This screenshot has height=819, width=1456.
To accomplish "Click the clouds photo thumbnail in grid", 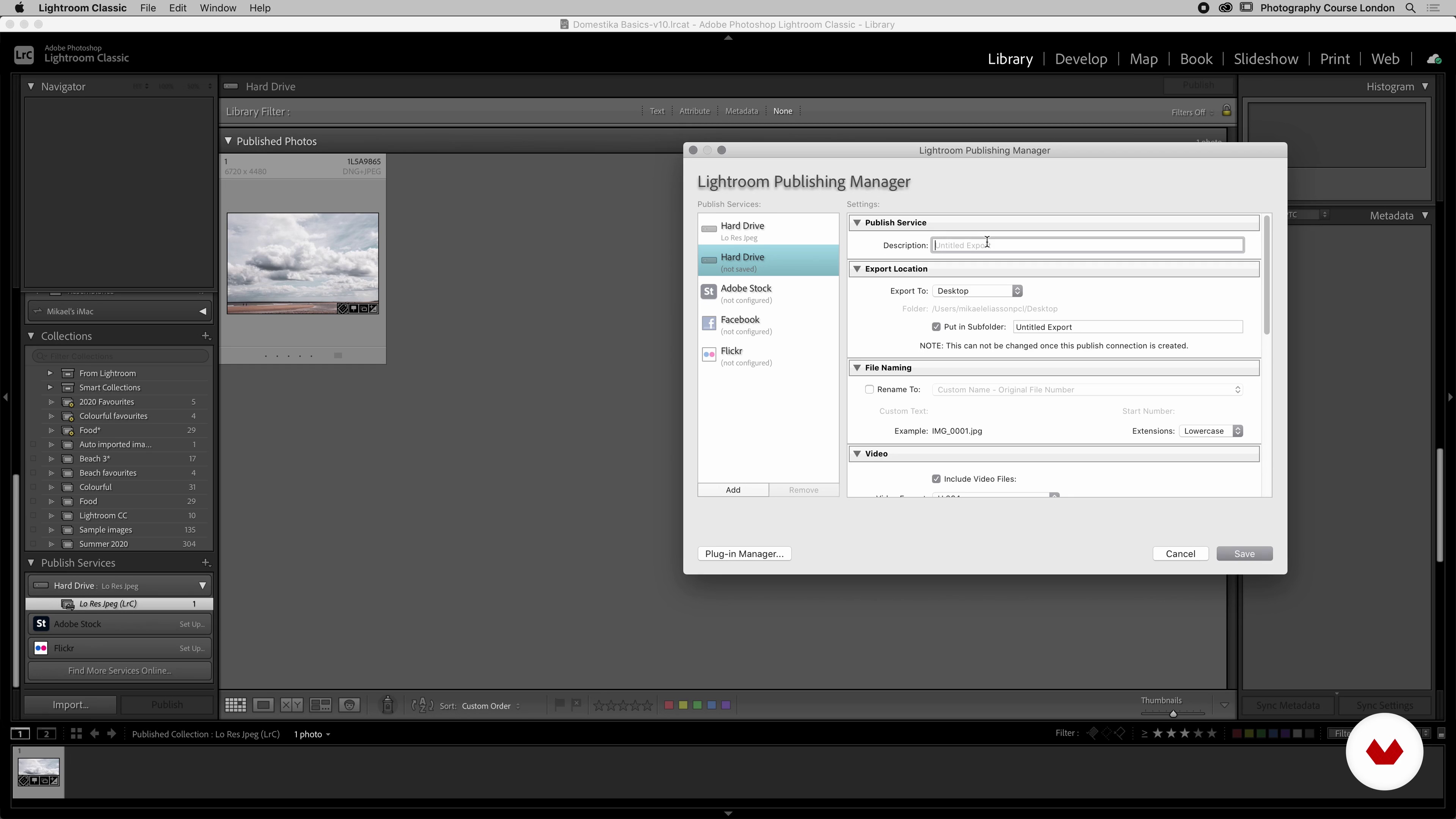I will [x=303, y=264].
